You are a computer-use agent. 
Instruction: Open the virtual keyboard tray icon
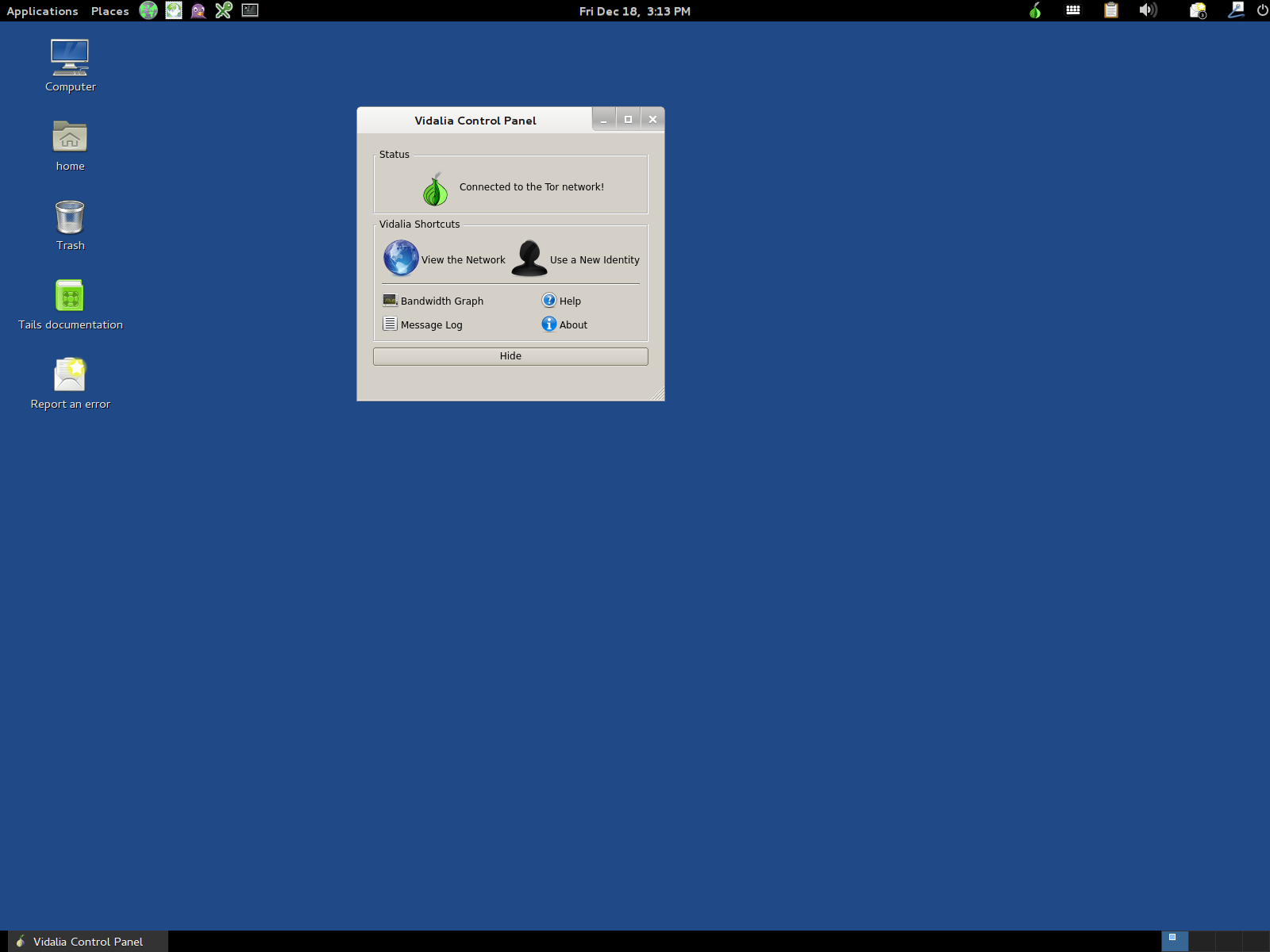(x=1073, y=10)
